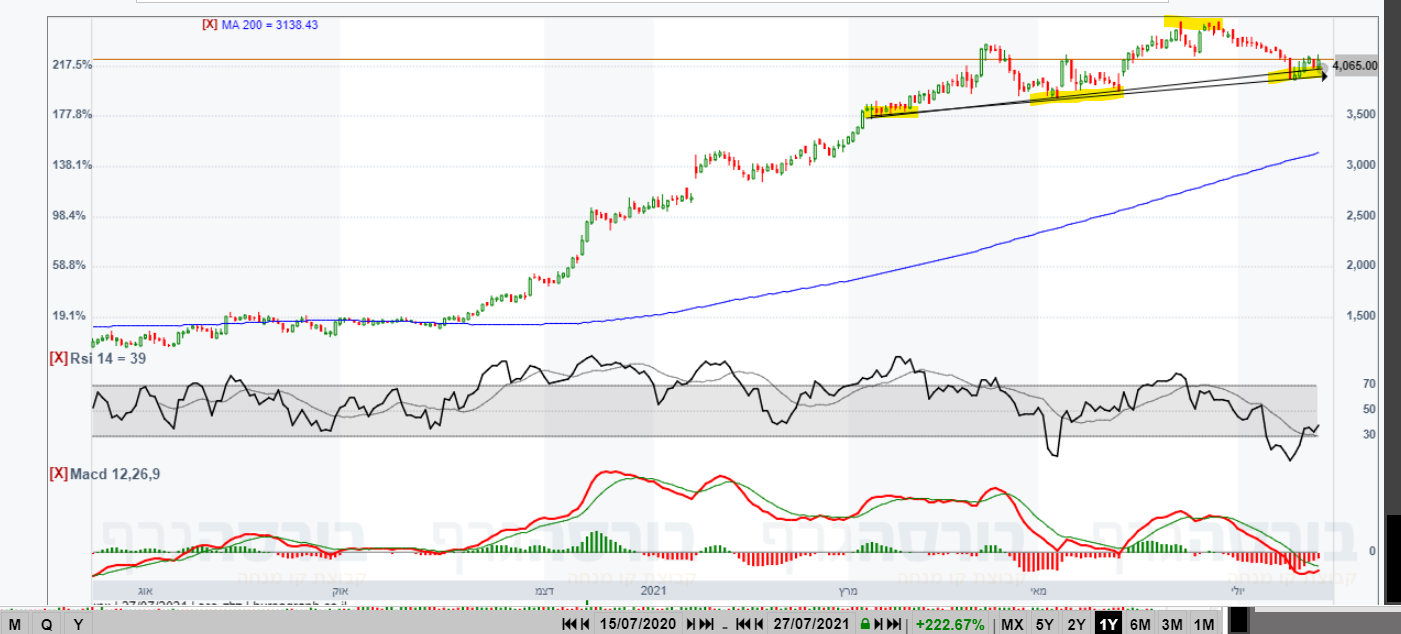Jump end date to latest with skip-forward icon
The width and height of the screenshot is (1401, 634).
click(x=894, y=624)
